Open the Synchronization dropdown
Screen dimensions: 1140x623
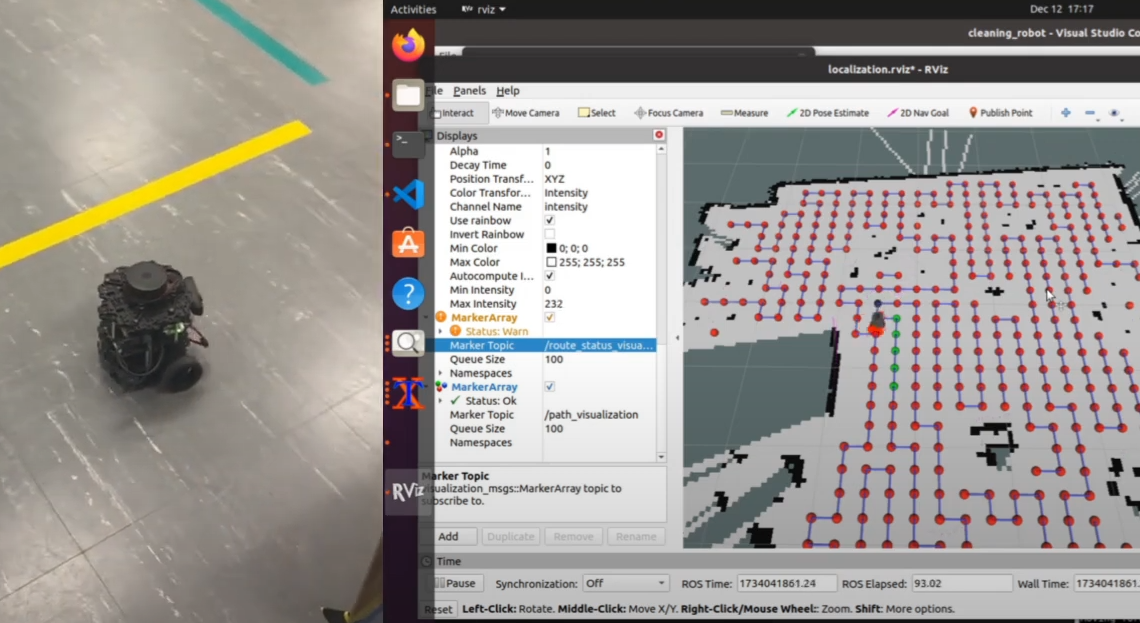pyautogui.click(x=626, y=583)
